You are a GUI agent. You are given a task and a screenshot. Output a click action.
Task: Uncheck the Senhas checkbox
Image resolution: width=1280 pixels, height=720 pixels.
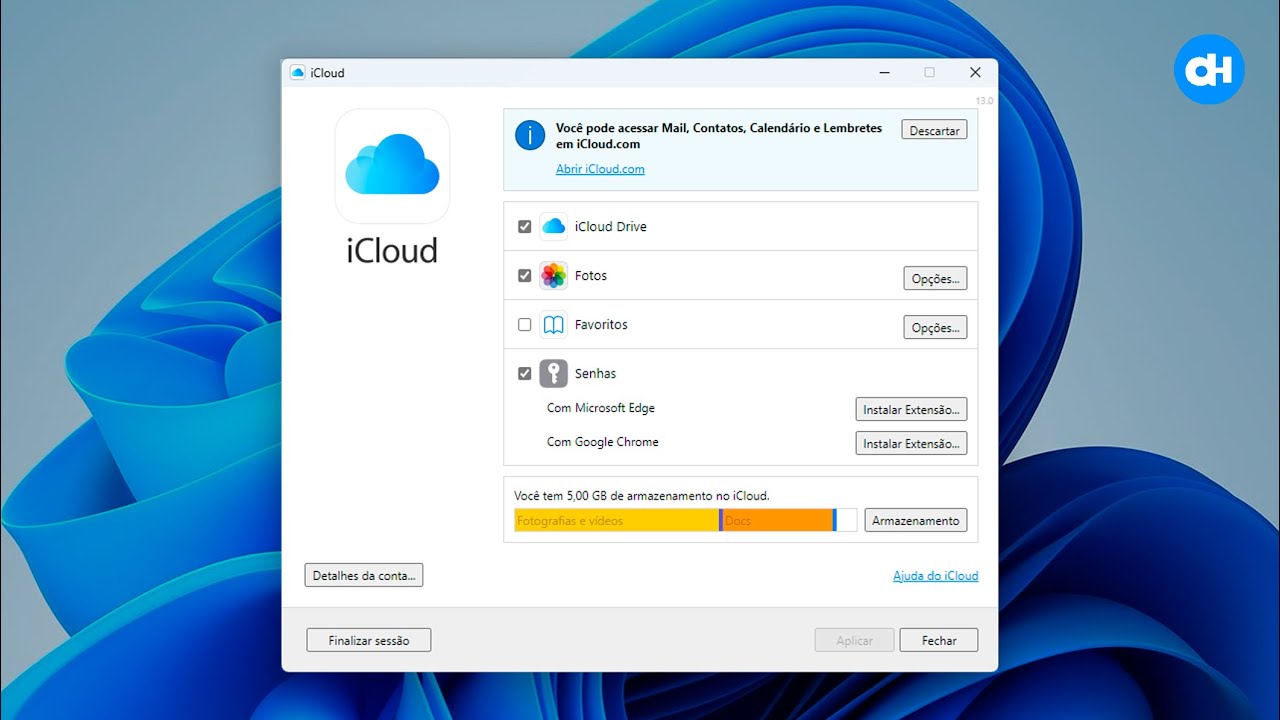[x=524, y=374]
